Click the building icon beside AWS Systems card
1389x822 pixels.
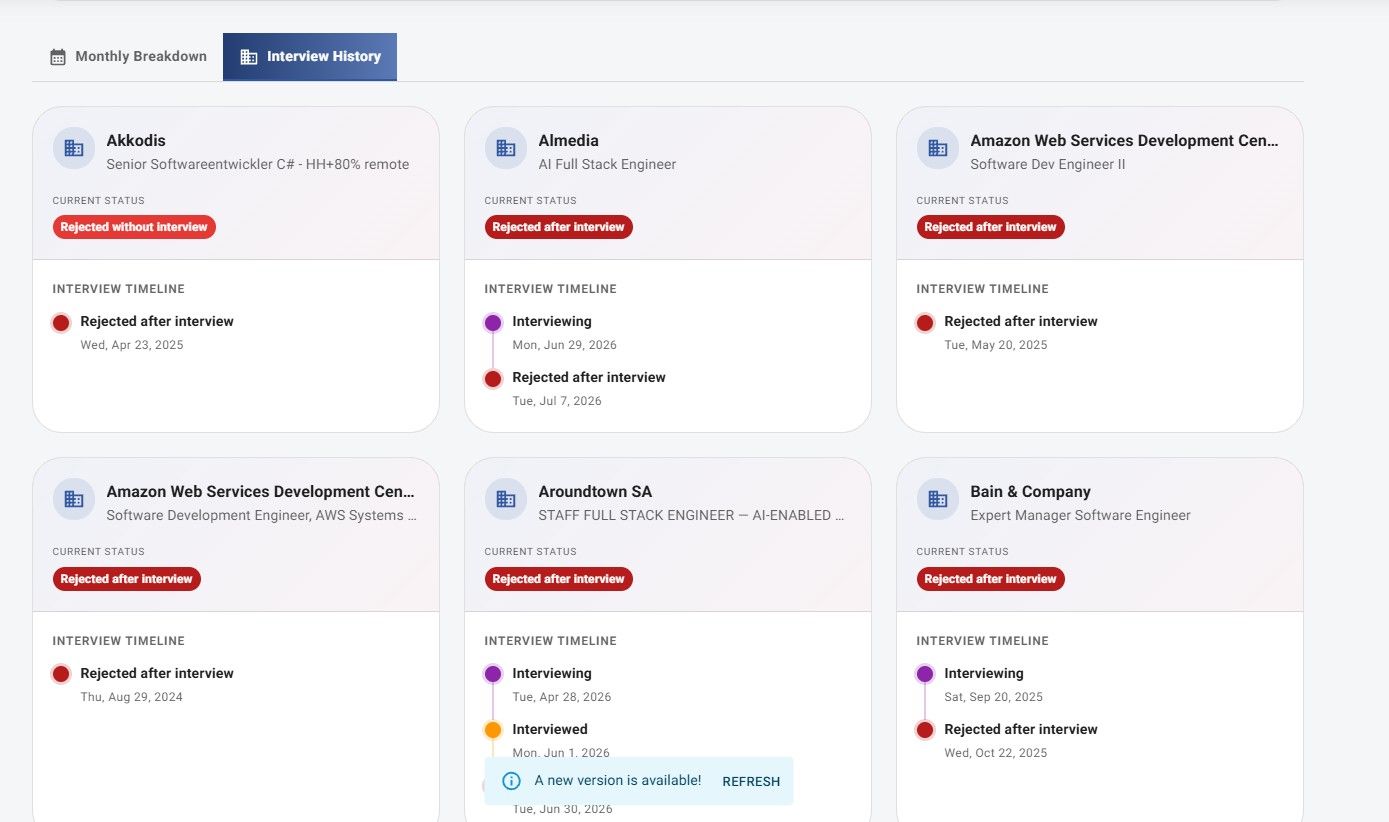click(x=74, y=499)
